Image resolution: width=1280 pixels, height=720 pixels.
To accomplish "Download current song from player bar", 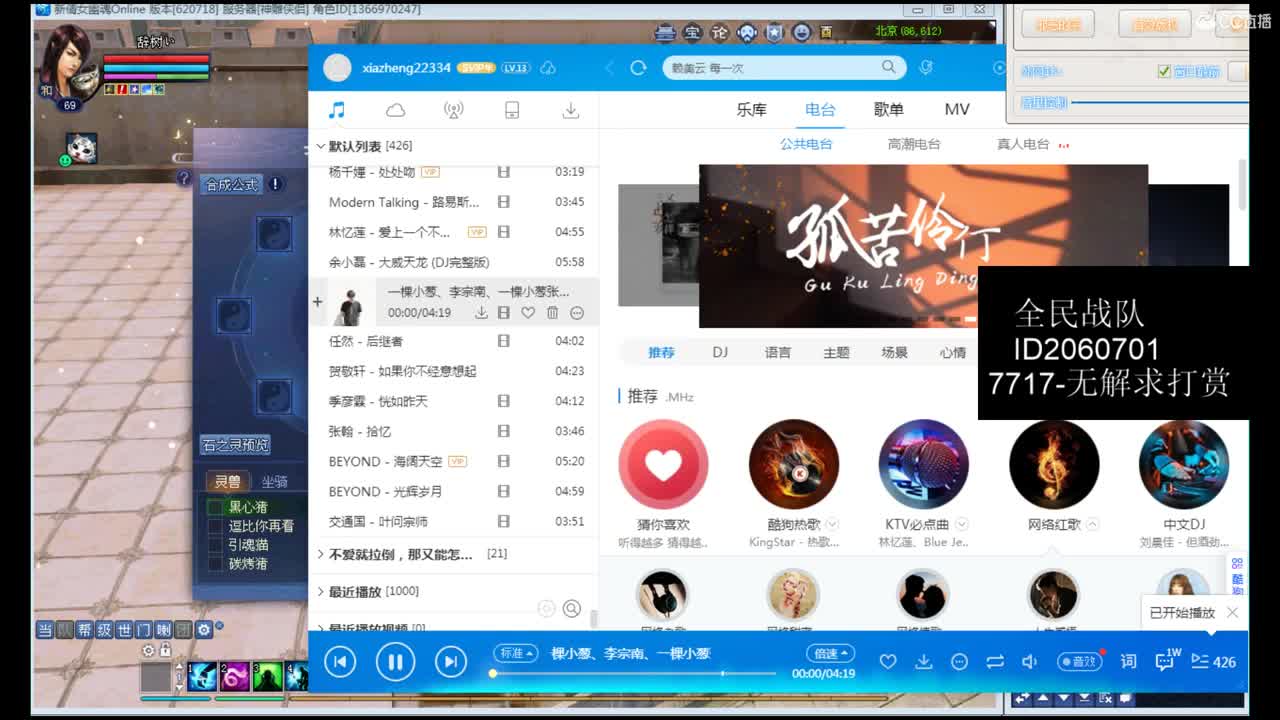I will 924,662.
